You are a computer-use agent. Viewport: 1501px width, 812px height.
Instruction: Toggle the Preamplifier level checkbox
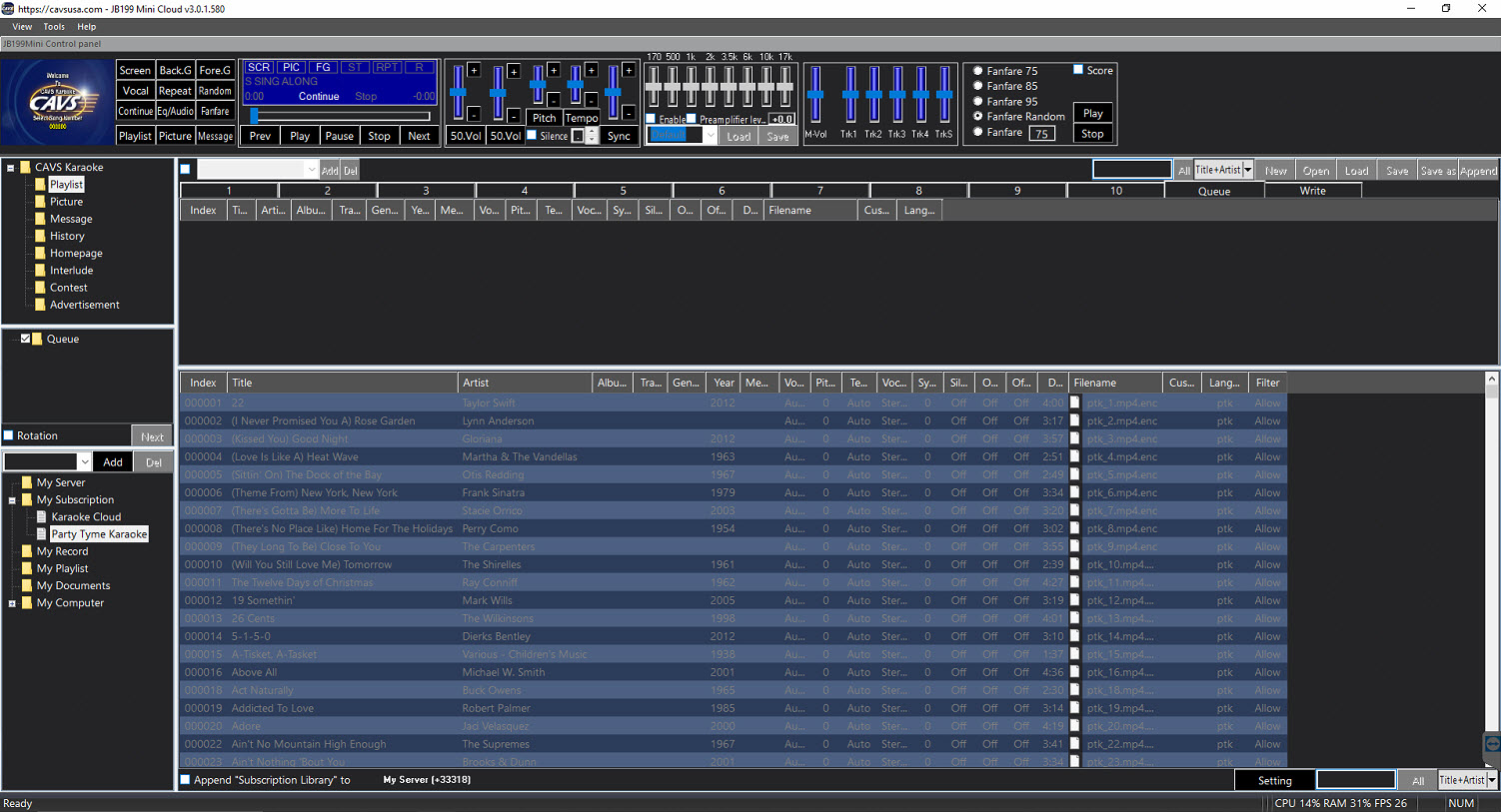(692, 119)
